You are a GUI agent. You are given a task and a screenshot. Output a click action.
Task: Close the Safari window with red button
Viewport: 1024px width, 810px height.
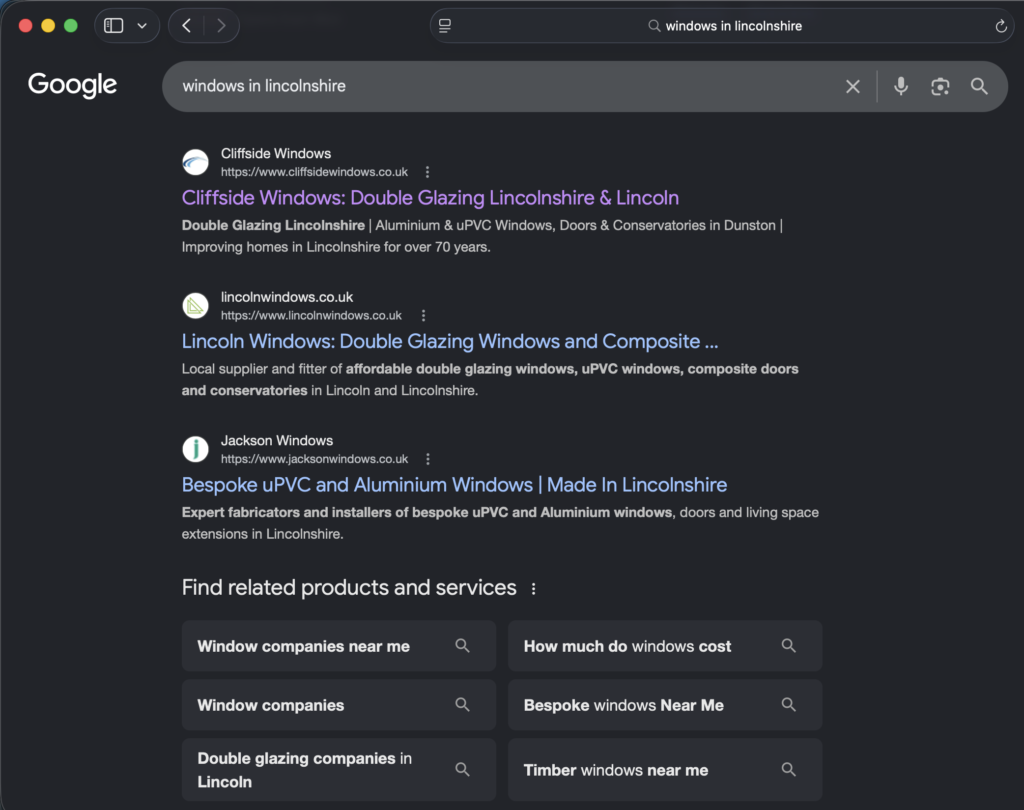25,25
